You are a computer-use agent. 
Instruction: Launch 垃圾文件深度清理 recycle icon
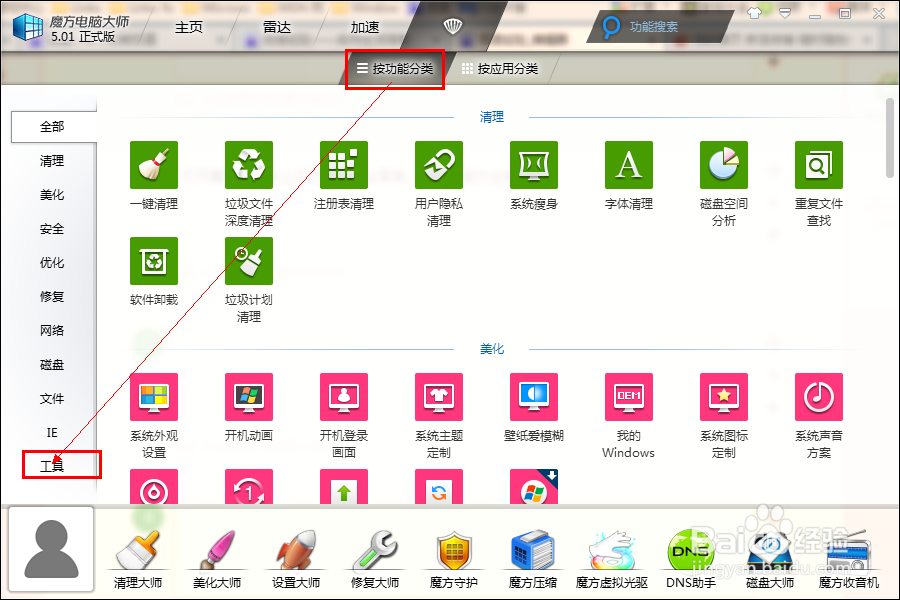[249, 165]
